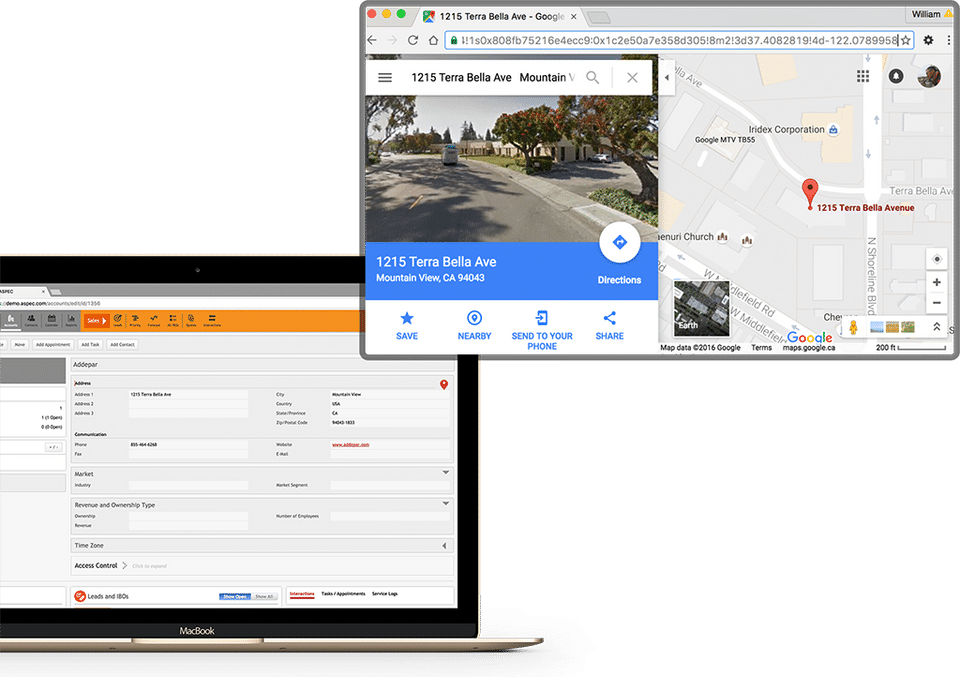Click the Move button
The width and height of the screenshot is (960, 677).
(x=20, y=345)
